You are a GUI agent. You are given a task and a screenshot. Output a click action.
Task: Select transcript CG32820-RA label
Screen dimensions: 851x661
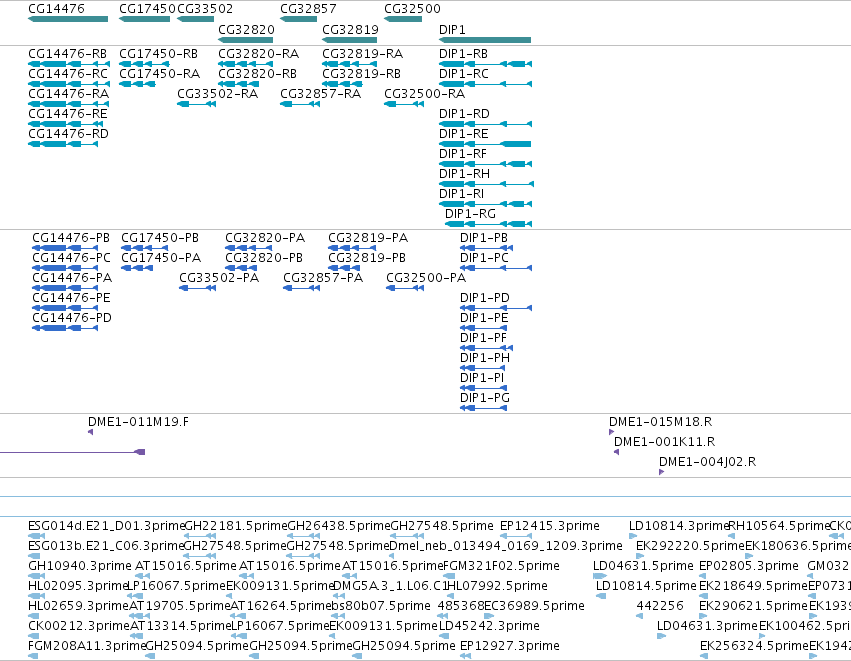pos(258,54)
